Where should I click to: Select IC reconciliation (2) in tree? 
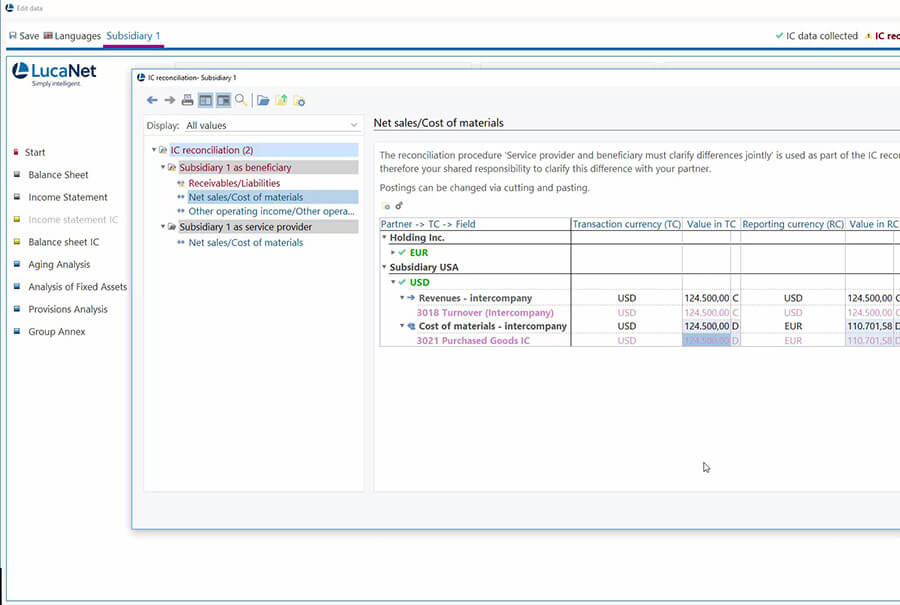coord(212,150)
